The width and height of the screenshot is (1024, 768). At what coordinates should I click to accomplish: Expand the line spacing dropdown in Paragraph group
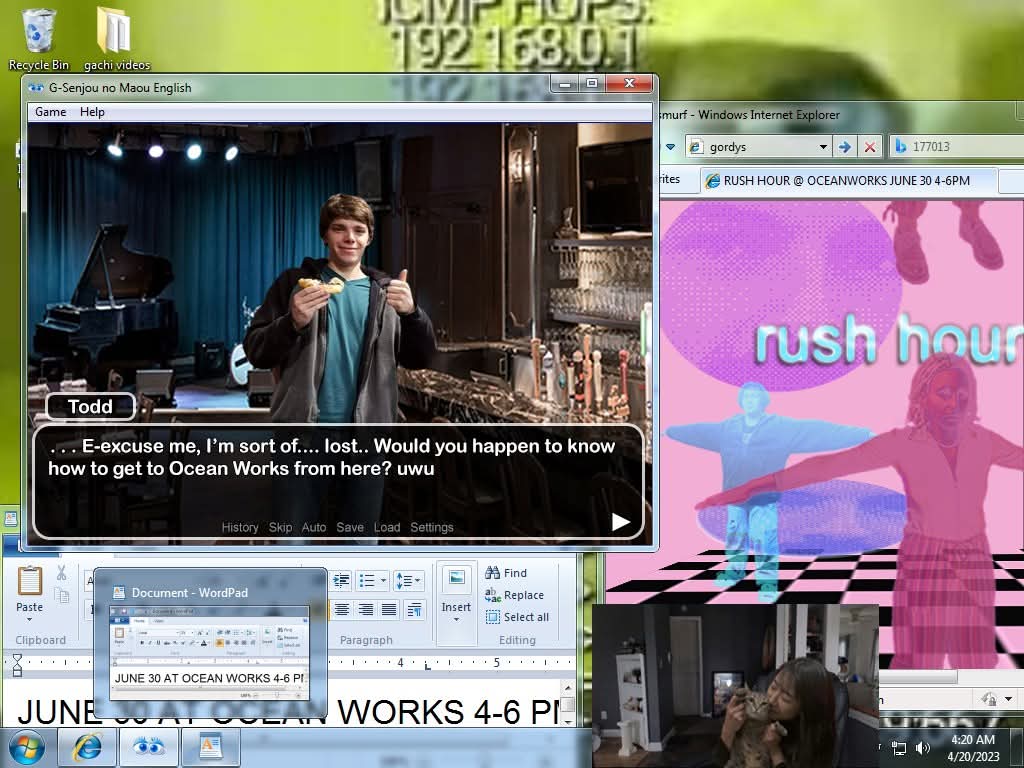[408, 580]
